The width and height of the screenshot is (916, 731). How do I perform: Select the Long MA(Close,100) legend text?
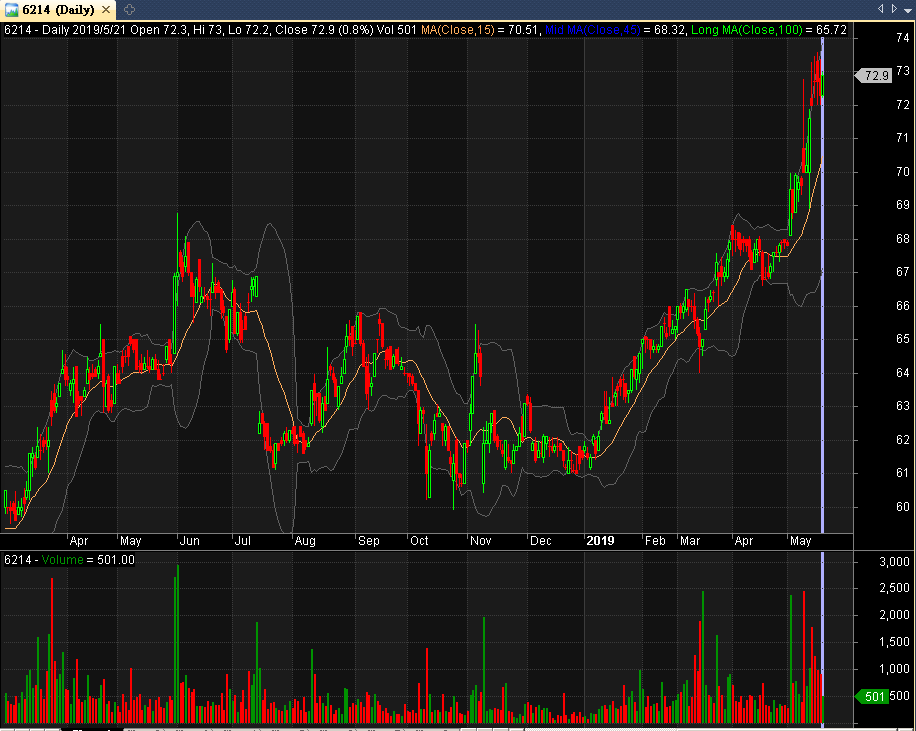[x=747, y=29]
